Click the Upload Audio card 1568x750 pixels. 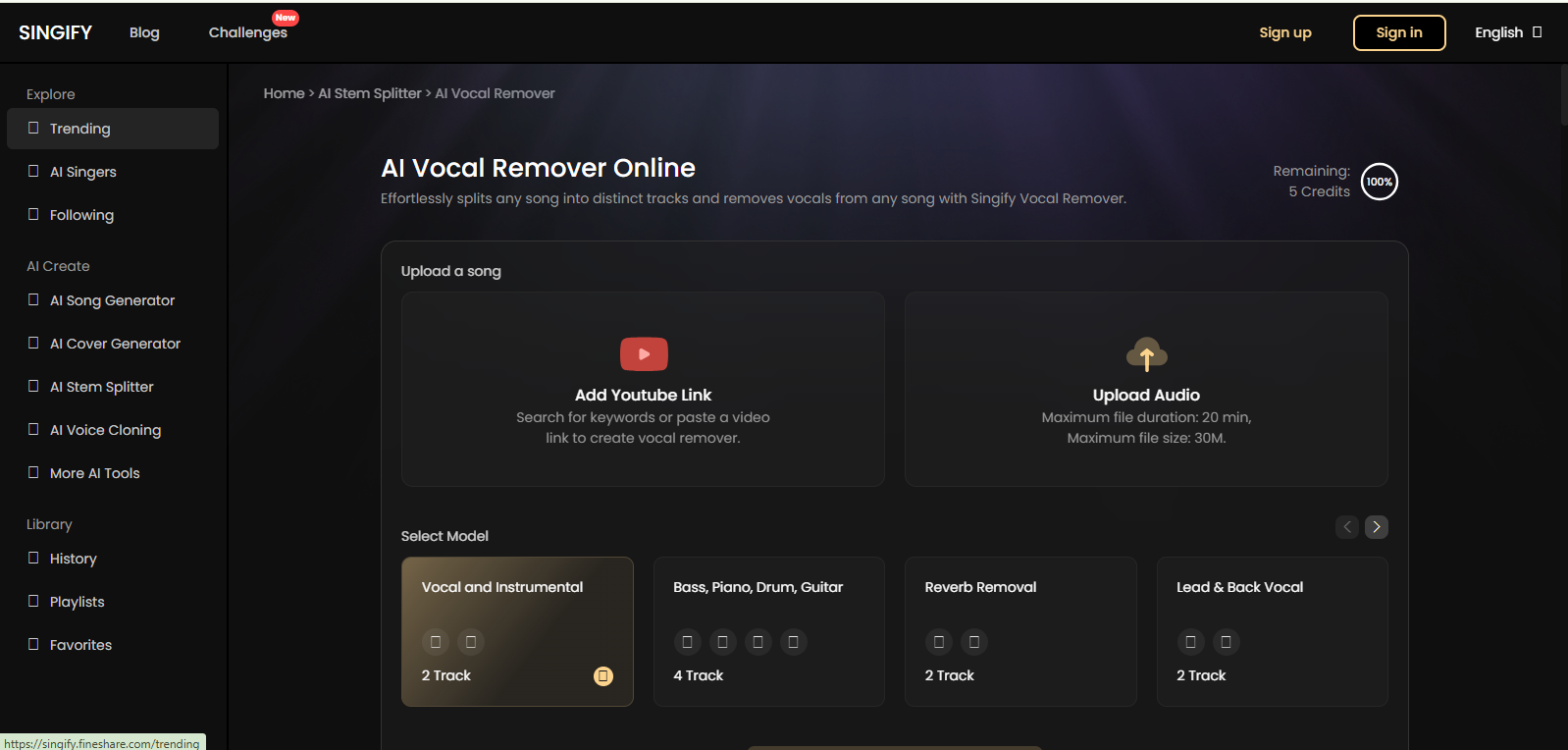(1146, 389)
